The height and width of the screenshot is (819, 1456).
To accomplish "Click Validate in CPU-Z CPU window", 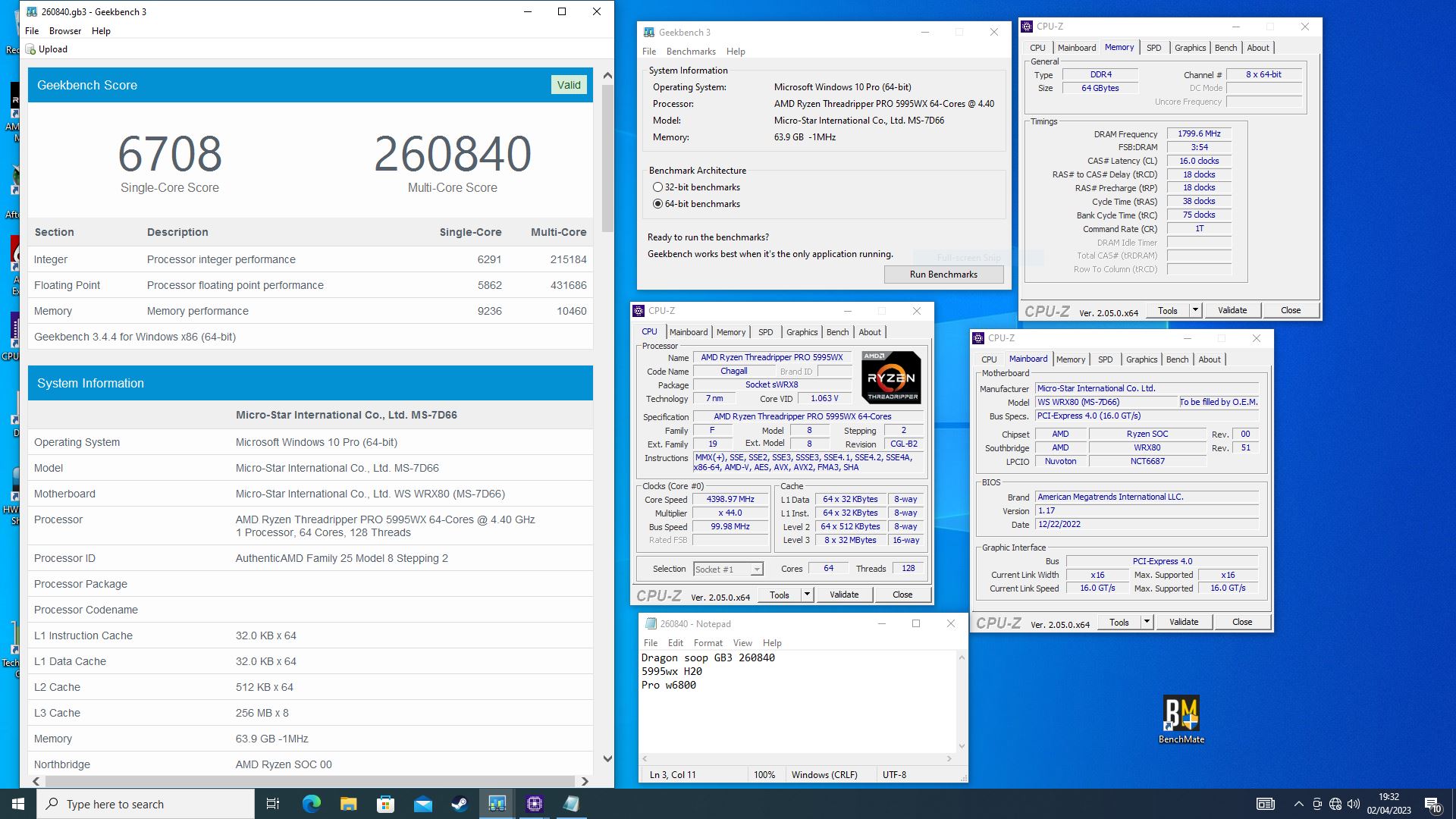I will pos(843,595).
